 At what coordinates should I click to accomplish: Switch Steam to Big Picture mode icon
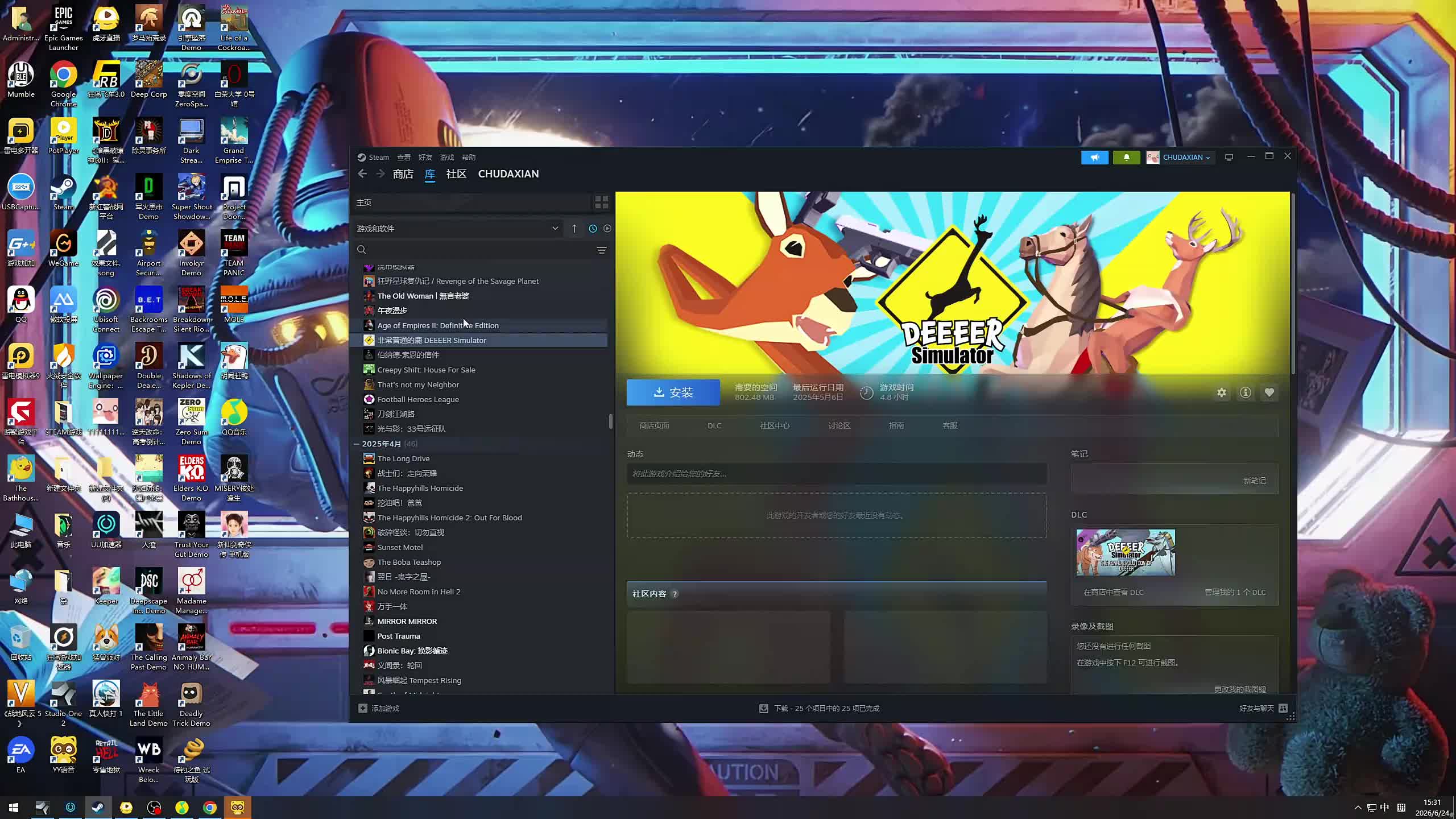tap(1229, 158)
